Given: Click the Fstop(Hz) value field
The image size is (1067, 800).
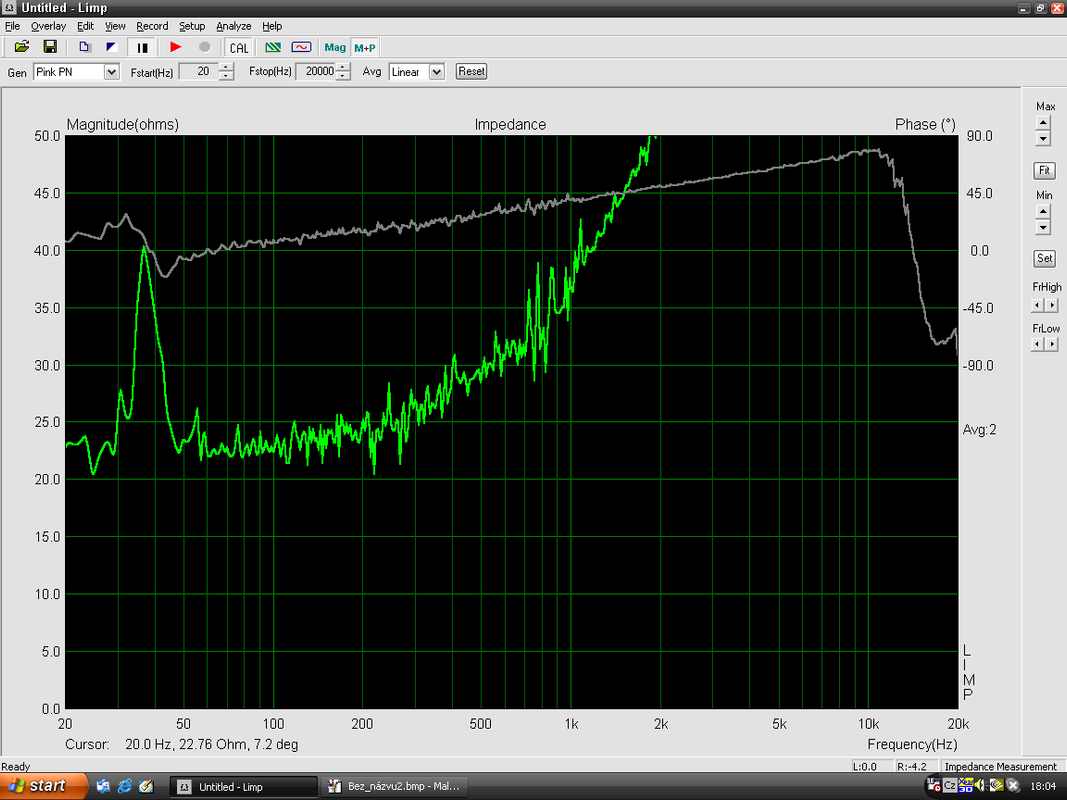Looking at the screenshot, I should point(316,71).
